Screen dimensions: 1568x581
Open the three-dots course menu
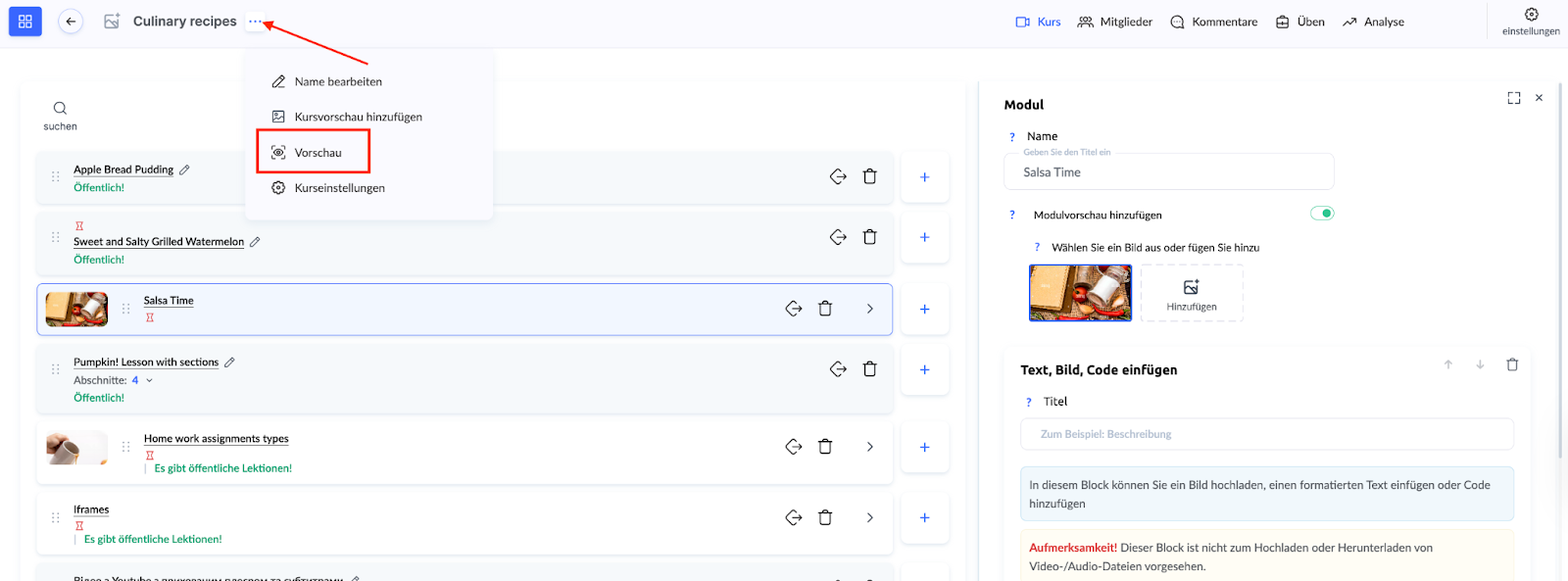click(255, 22)
